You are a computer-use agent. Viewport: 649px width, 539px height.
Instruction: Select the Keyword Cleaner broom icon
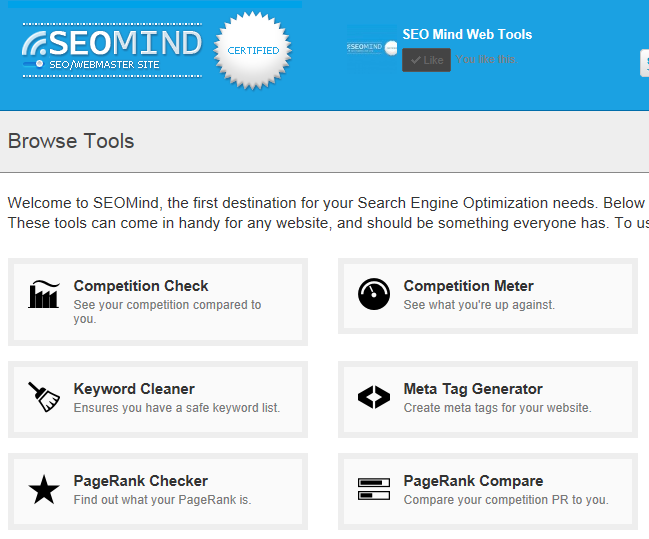coord(44,398)
